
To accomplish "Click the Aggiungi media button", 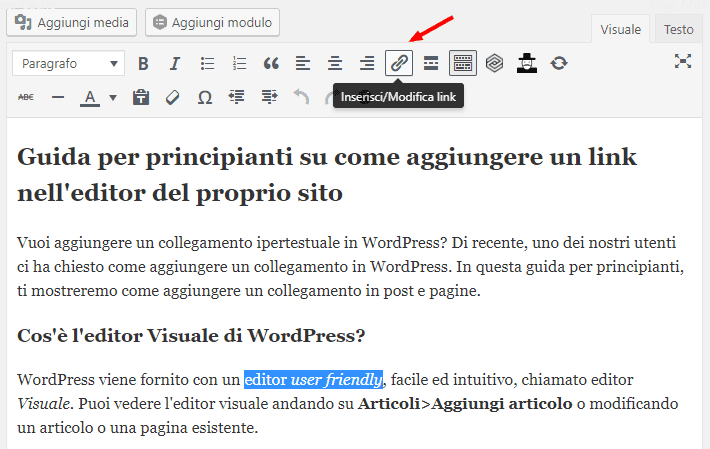I will click(x=72, y=22).
